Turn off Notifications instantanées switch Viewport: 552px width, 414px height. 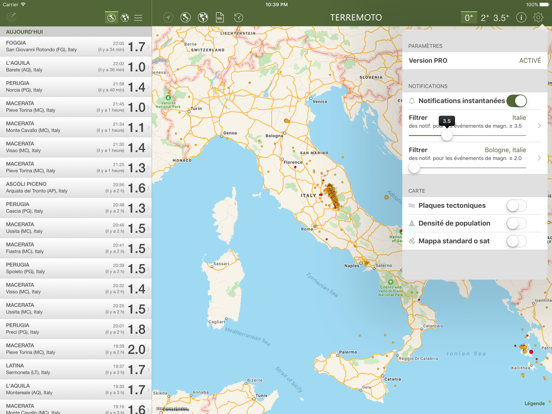click(x=516, y=101)
